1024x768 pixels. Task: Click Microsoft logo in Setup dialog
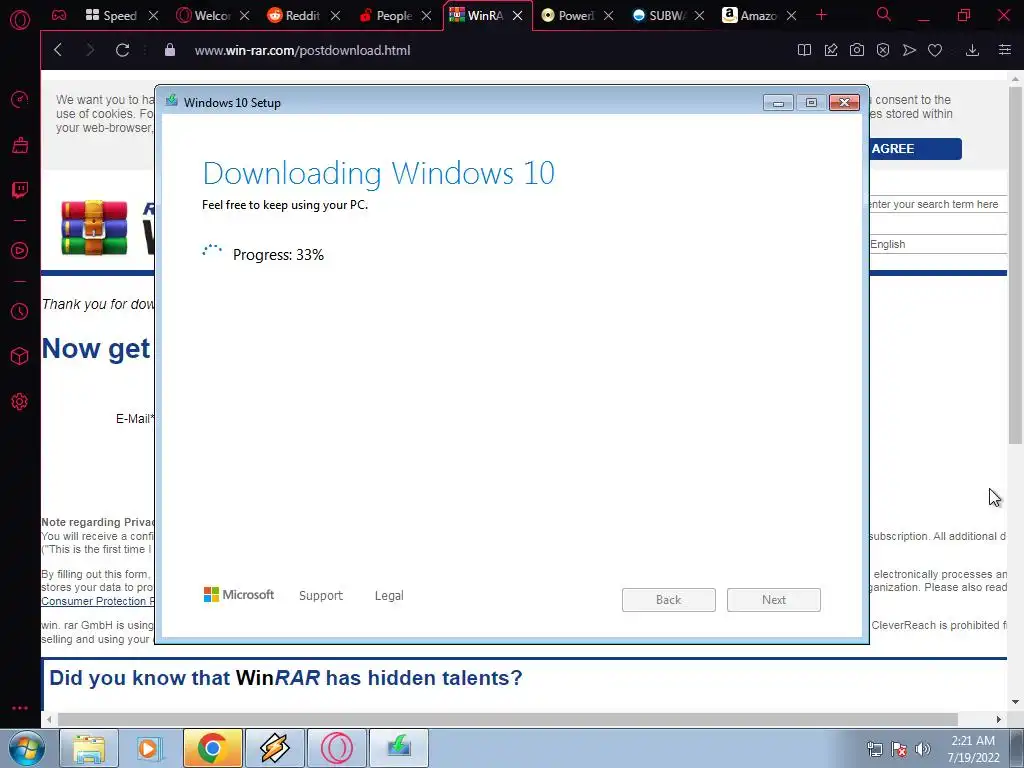click(x=239, y=595)
